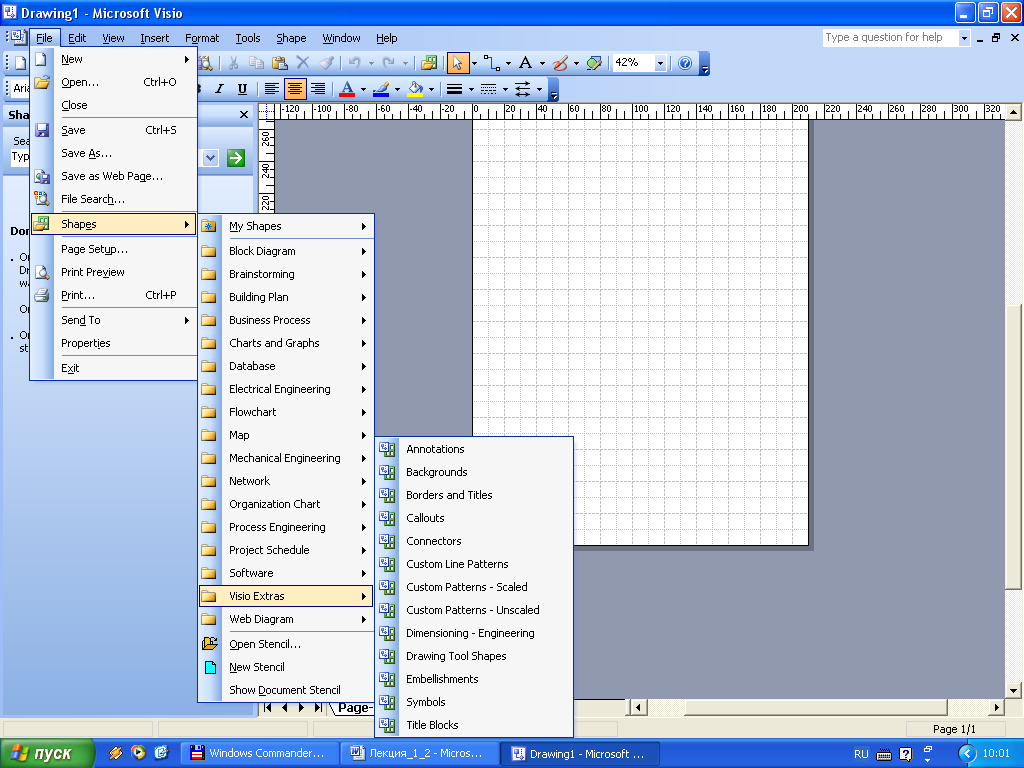Open the Title Blocks stencil
The image size is (1024, 768).
[474, 725]
